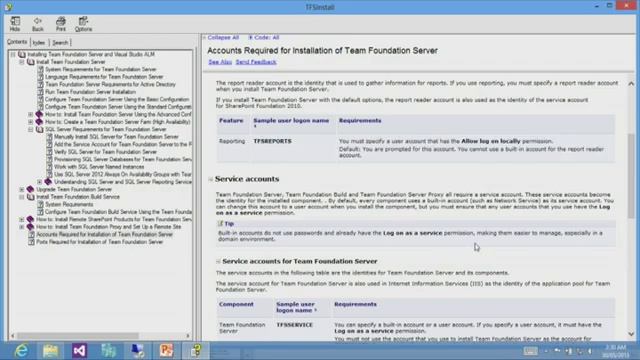Open Work with SQL Server Named Instances
The image size is (640, 360).
coord(99,167)
